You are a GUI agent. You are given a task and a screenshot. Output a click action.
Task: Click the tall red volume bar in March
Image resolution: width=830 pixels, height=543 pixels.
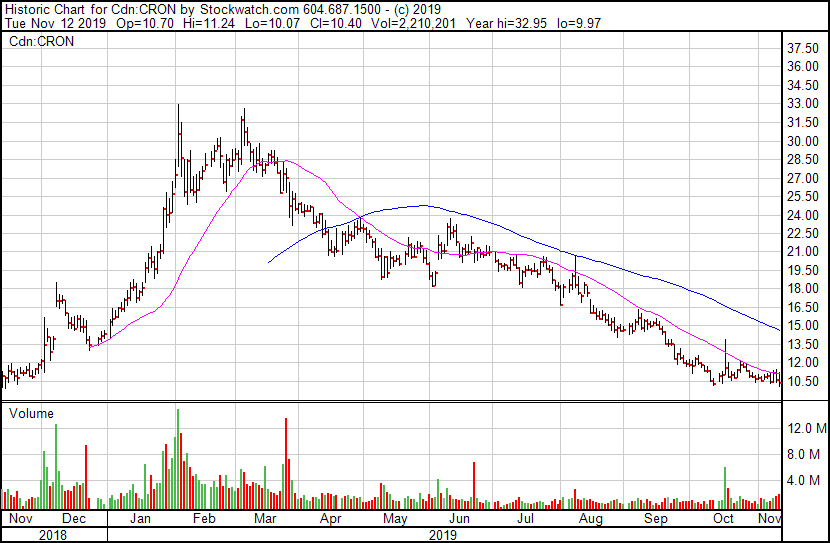click(x=286, y=464)
